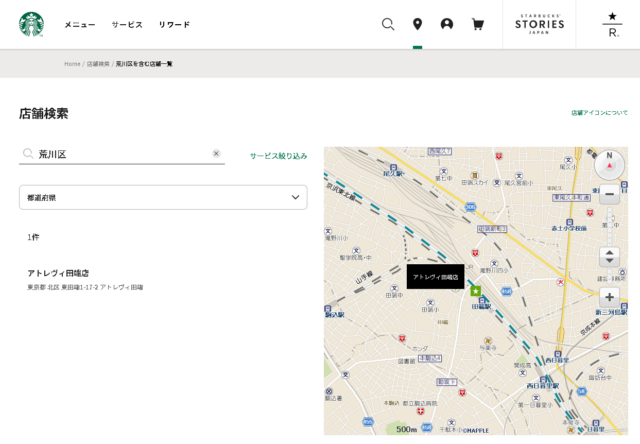Image resolution: width=640 pixels, height=444 pixels.
Task: Click the Starbucks Reserve star logo
Action: point(612,24)
